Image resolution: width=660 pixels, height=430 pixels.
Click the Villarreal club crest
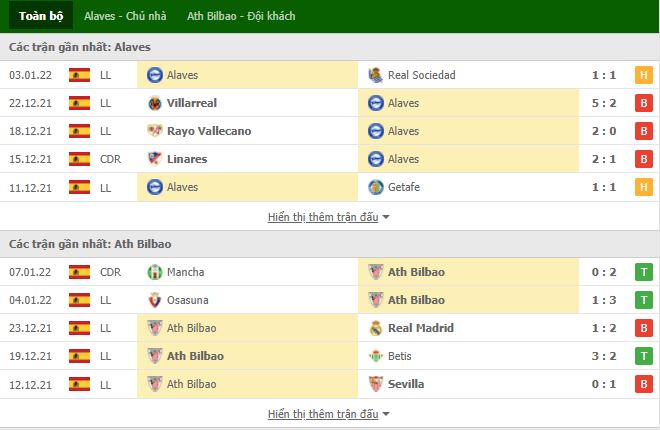point(154,103)
